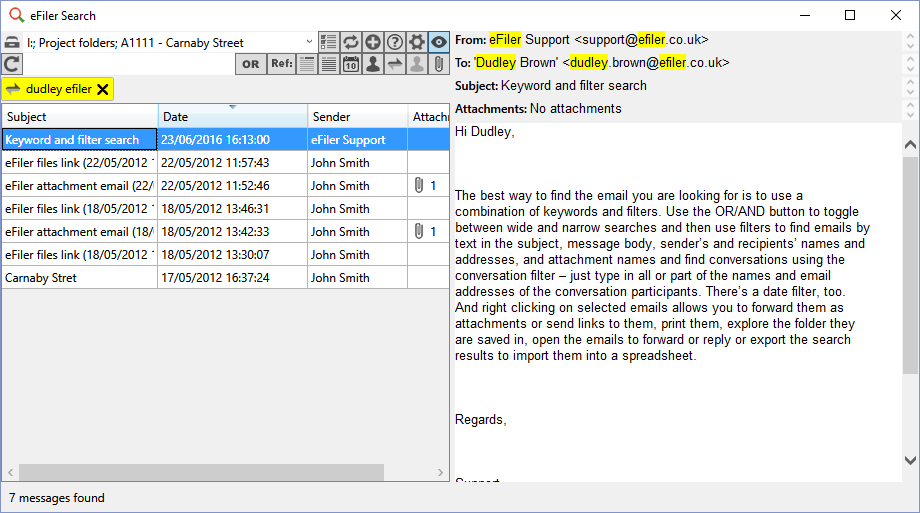Screen dimensions: 920x513
Task: Click the To line showing dudley.brown@efiler.co.uk
Action: coord(592,63)
